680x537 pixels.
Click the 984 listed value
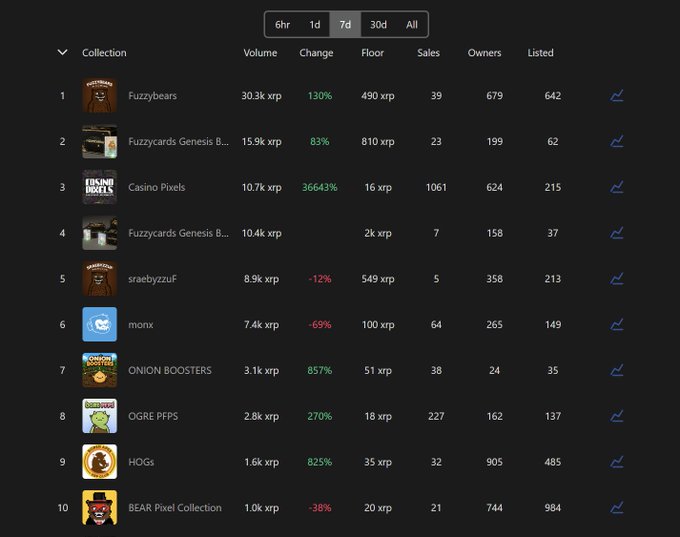coord(552,508)
